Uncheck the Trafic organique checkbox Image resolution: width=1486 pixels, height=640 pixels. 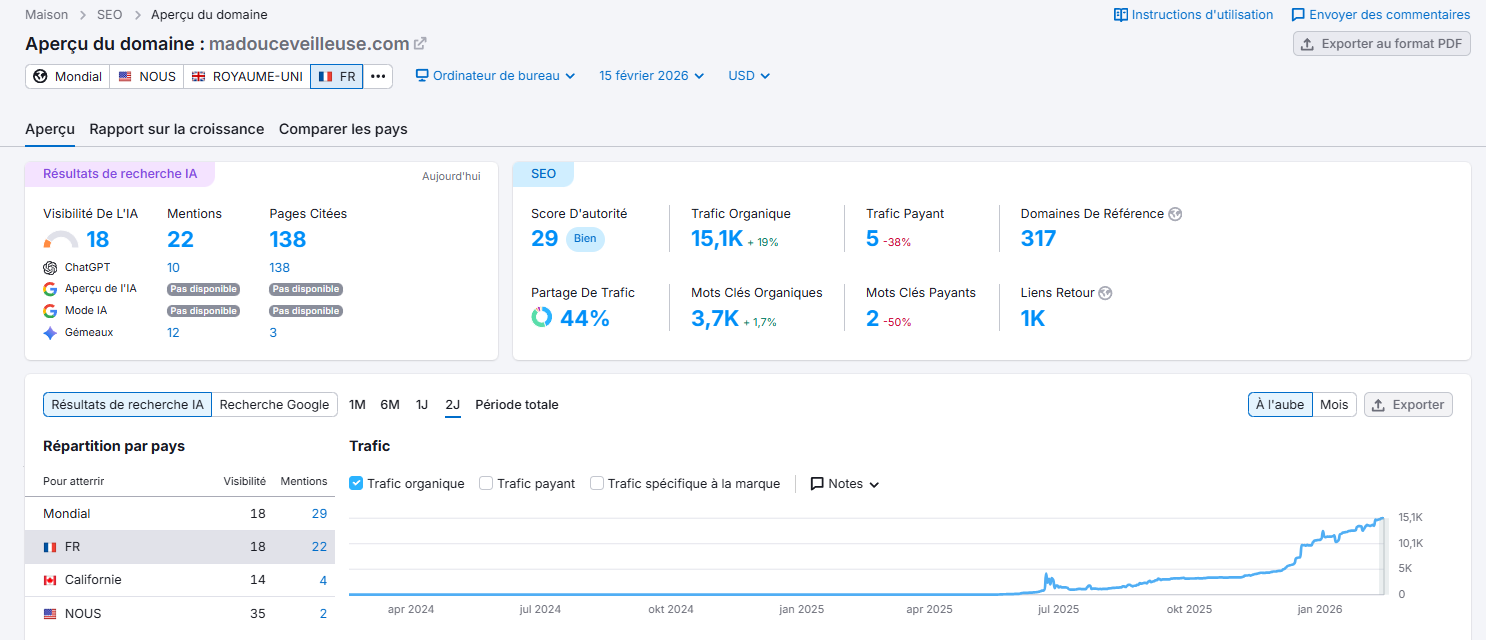356,483
